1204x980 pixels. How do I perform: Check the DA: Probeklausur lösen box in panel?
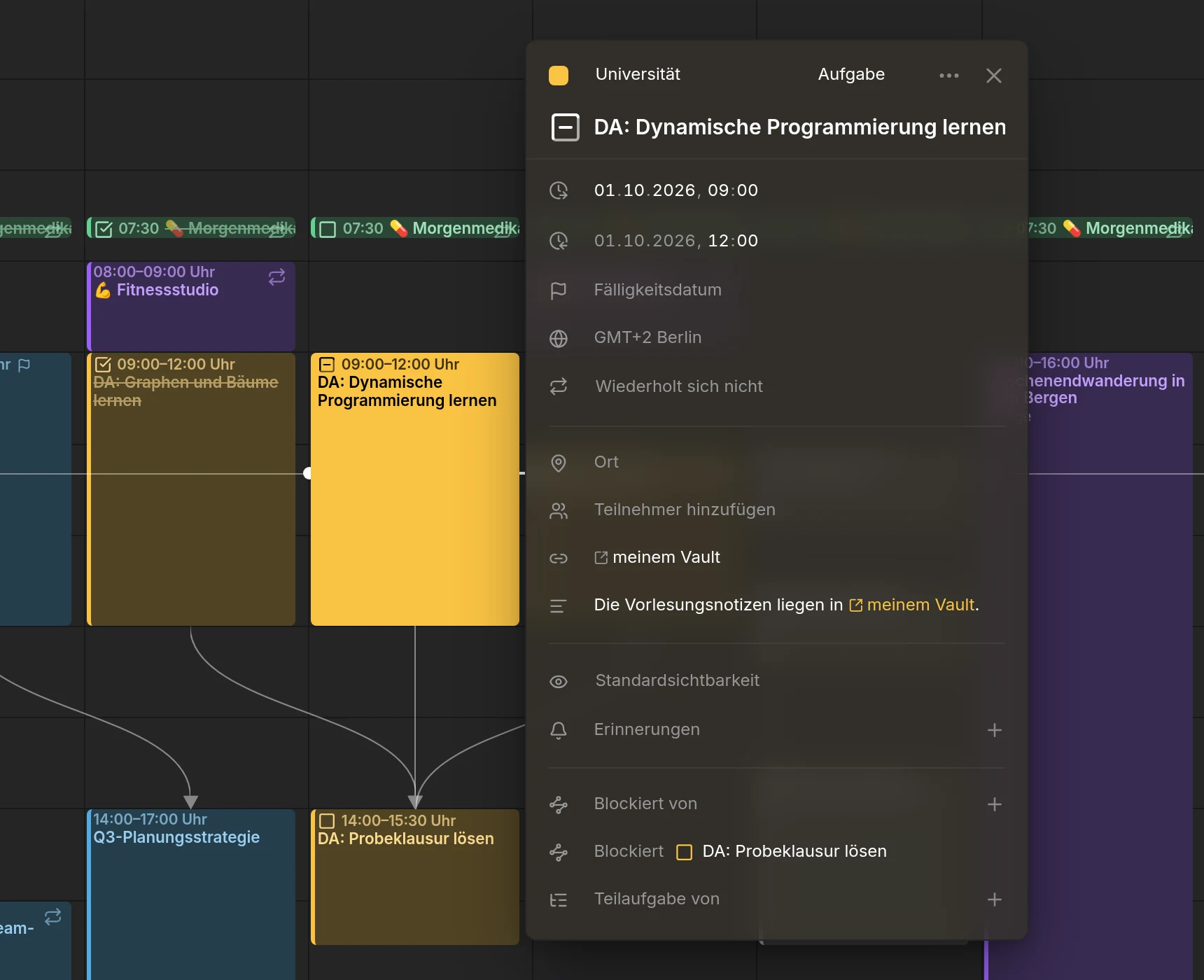point(685,852)
